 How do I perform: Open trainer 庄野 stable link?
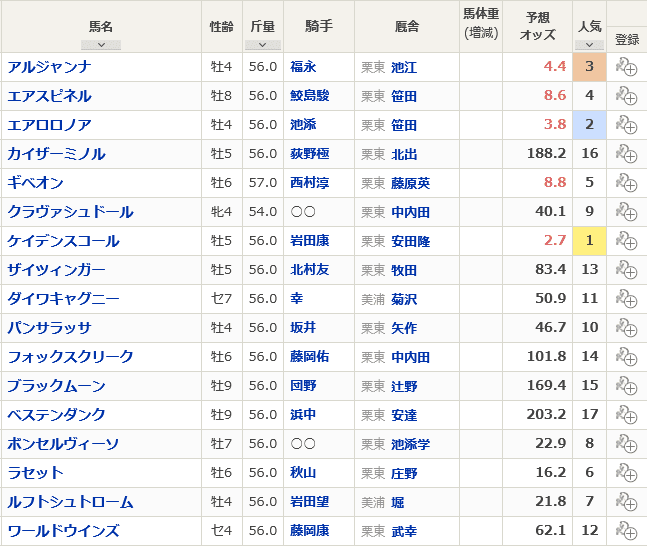point(404,473)
